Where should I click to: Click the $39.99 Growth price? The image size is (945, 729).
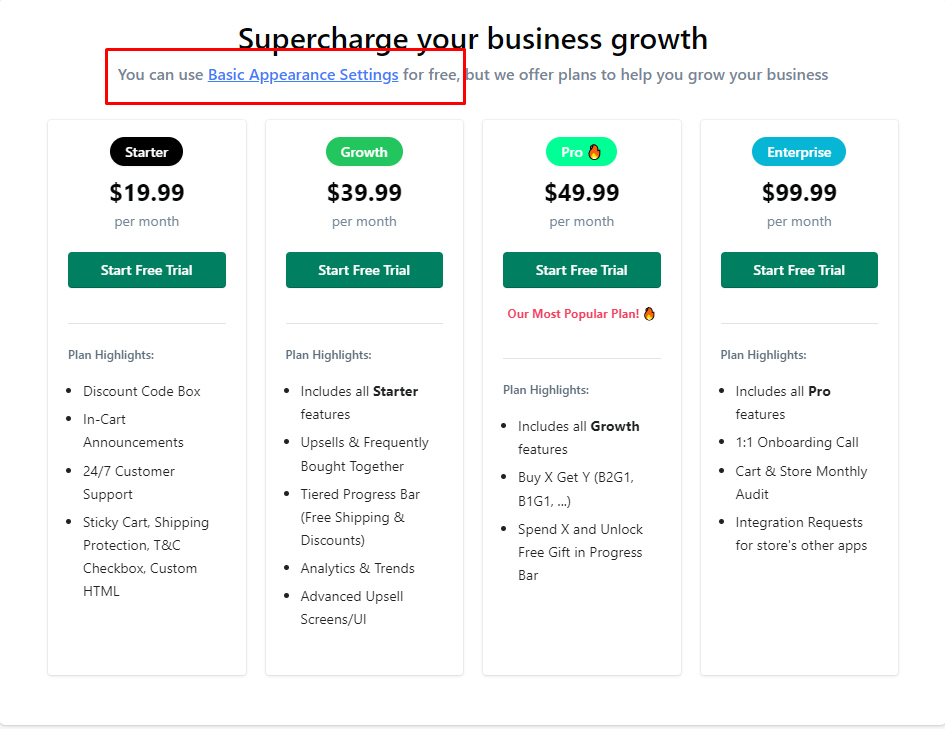[x=364, y=192]
